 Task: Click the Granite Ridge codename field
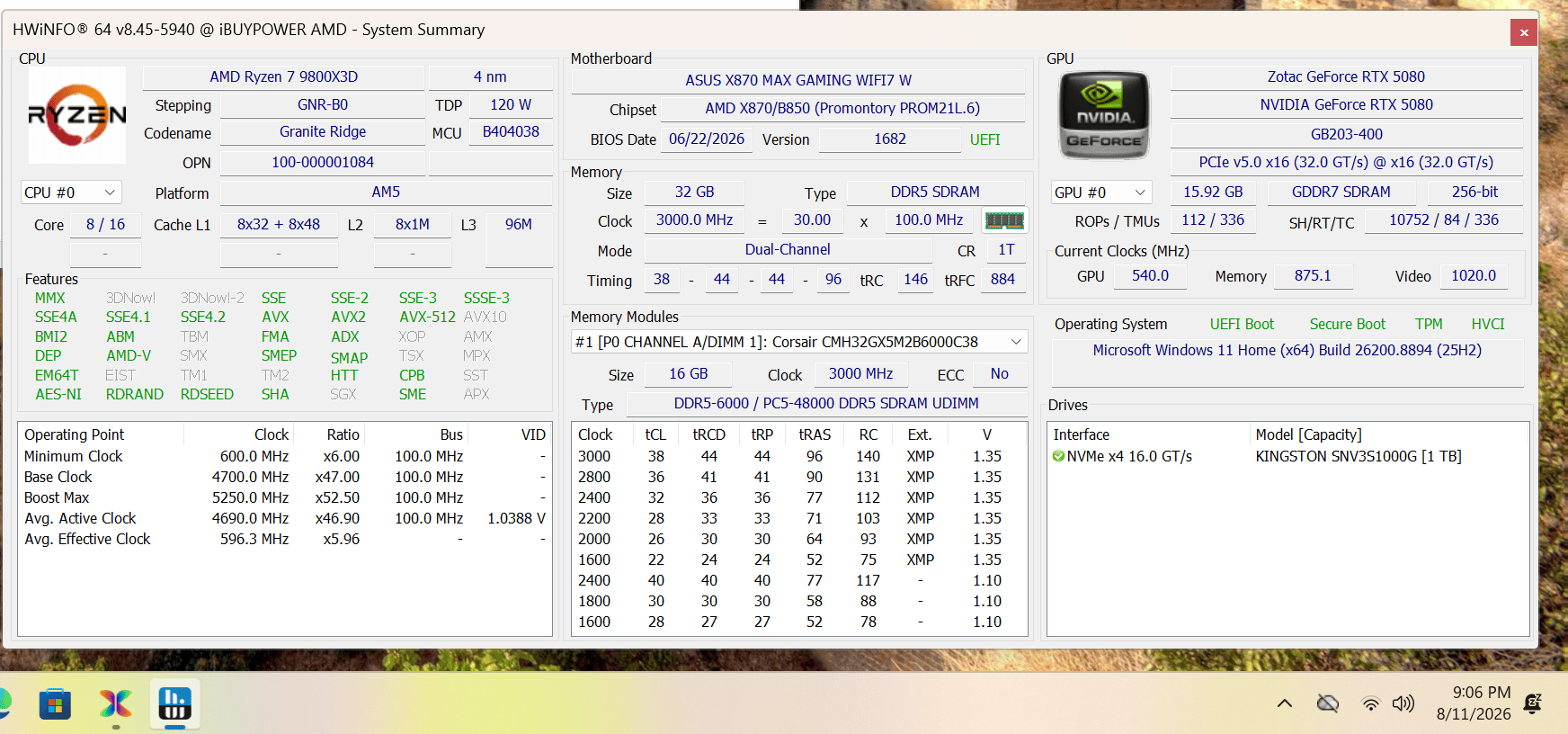click(x=322, y=132)
